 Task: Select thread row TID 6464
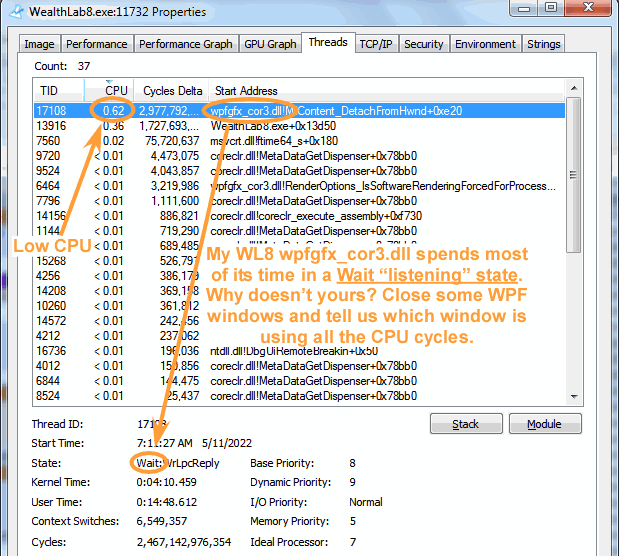click(299, 186)
